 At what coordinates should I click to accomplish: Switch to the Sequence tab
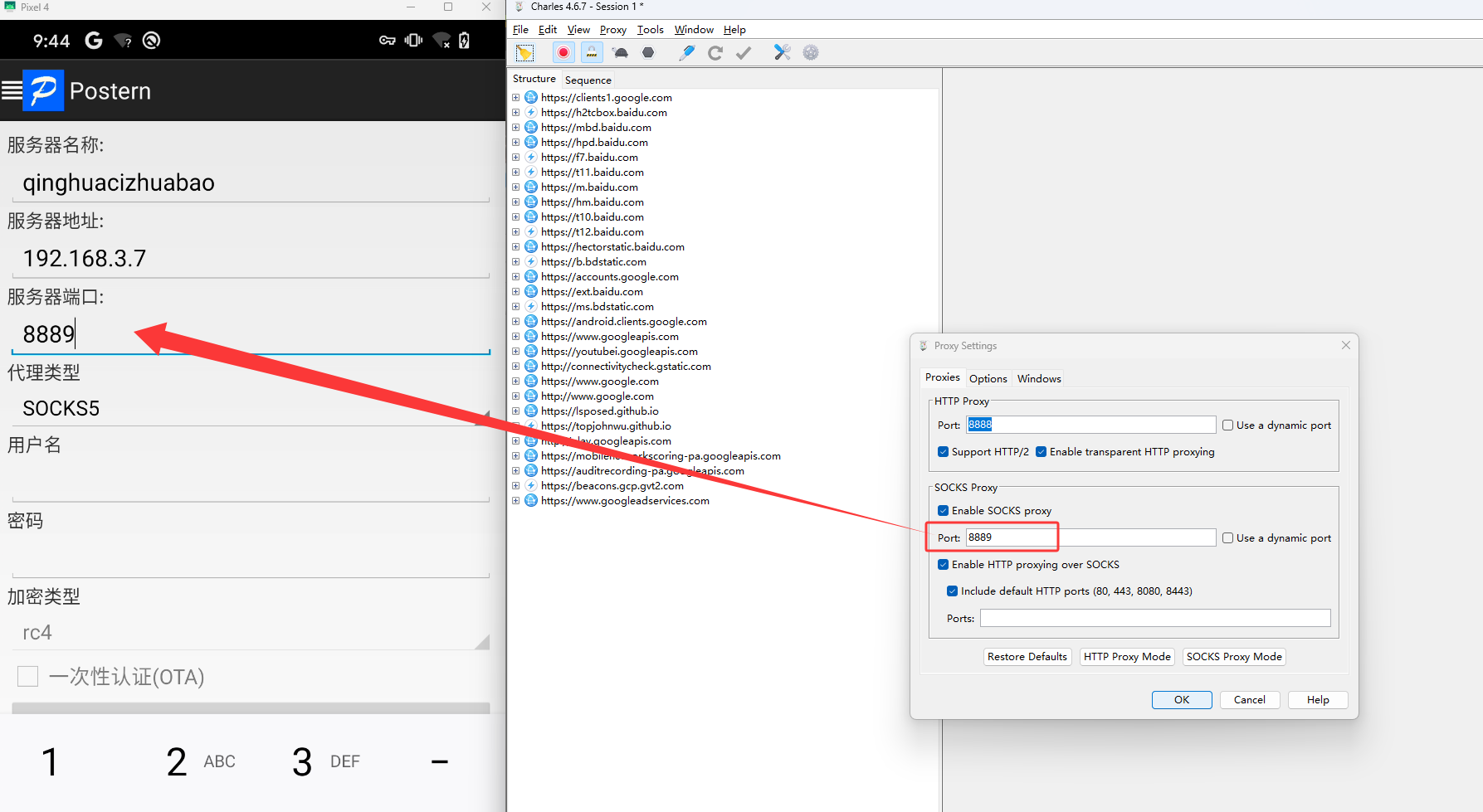pyautogui.click(x=588, y=80)
